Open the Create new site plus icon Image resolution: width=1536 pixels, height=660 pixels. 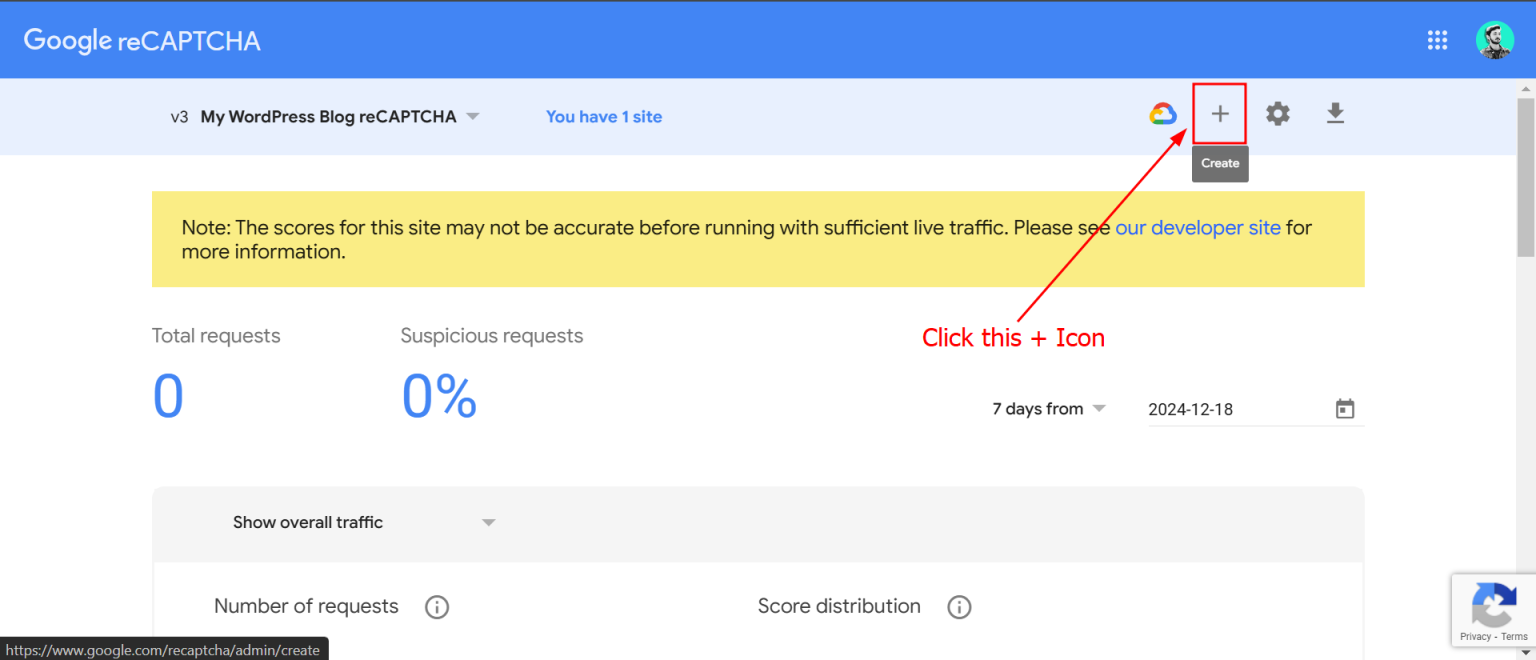point(1220,113)
